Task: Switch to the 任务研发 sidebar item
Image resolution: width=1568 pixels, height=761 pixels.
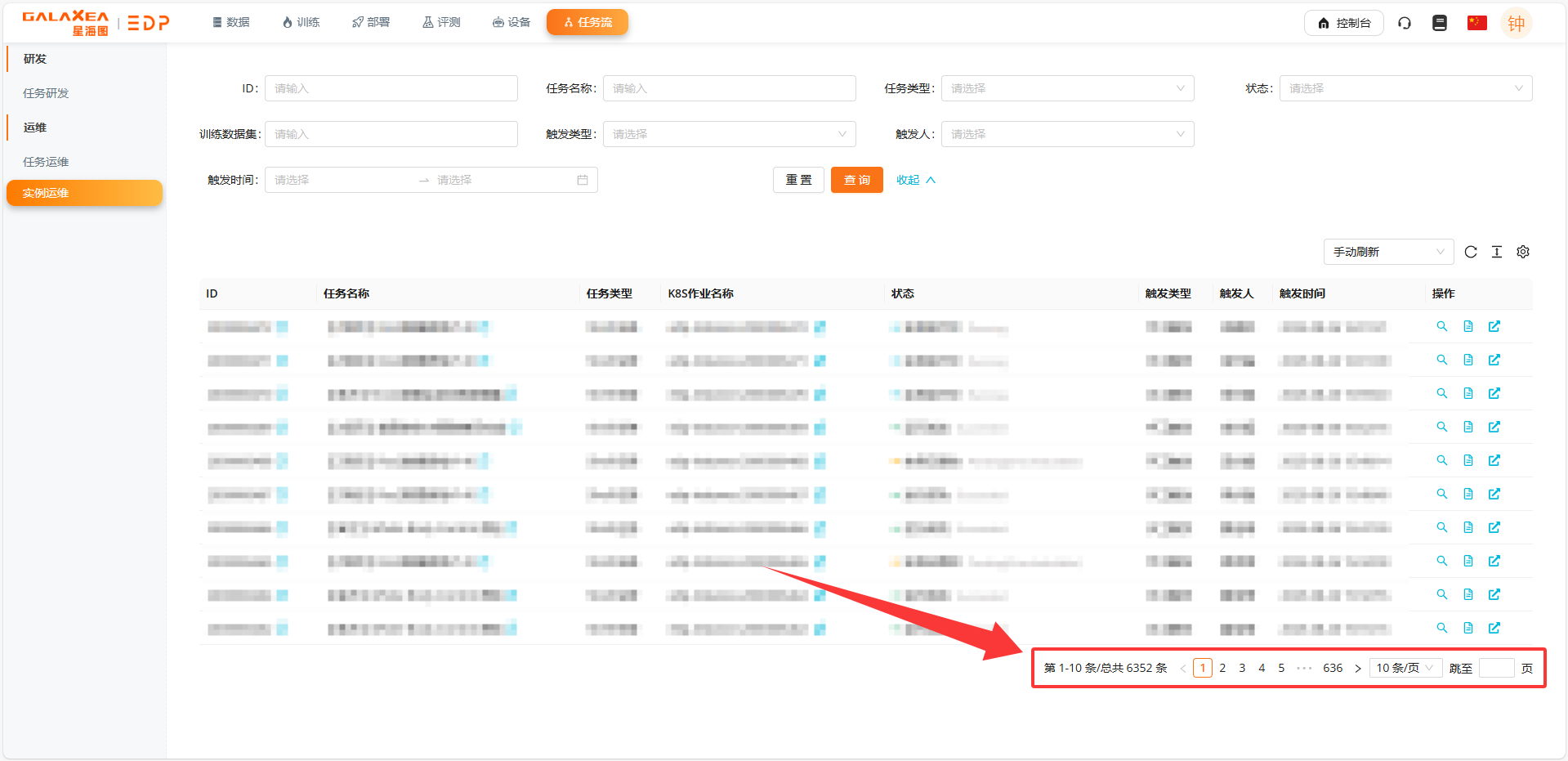Action: click(46, 92)
